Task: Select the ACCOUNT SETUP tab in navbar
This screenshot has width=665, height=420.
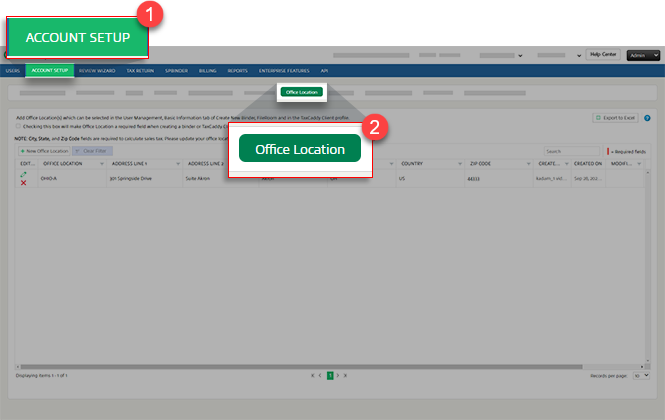Action: click(50, 70)
